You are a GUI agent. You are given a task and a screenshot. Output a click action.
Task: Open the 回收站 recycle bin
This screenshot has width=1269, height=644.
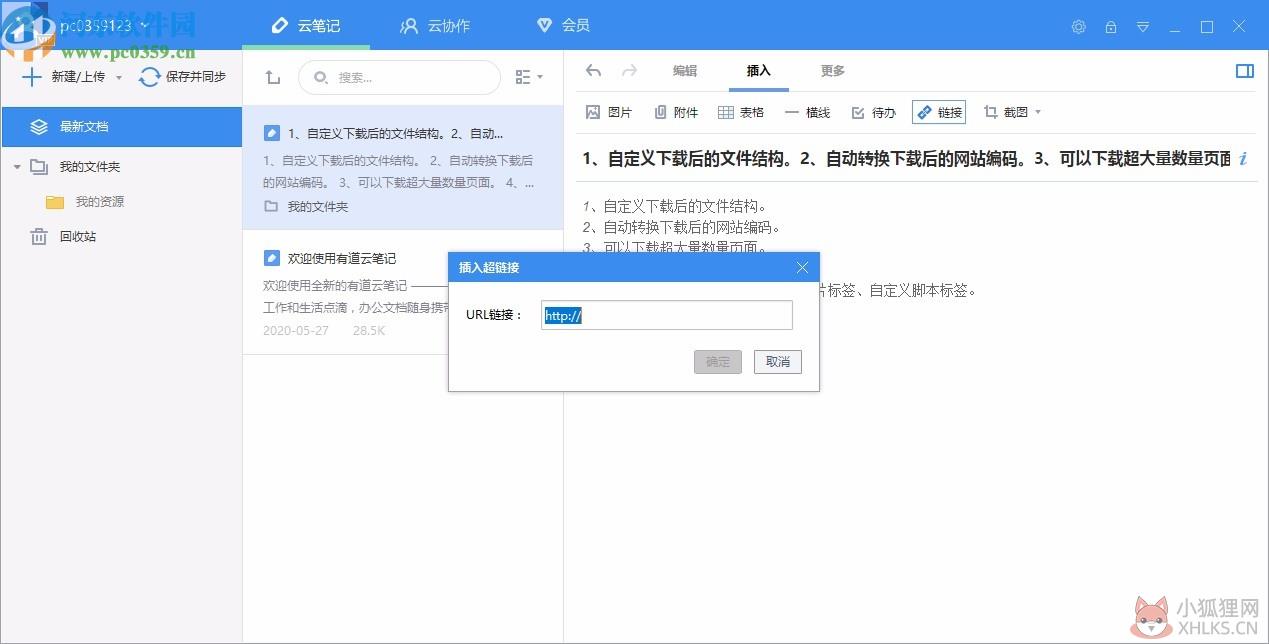click(x=77, y=237)
